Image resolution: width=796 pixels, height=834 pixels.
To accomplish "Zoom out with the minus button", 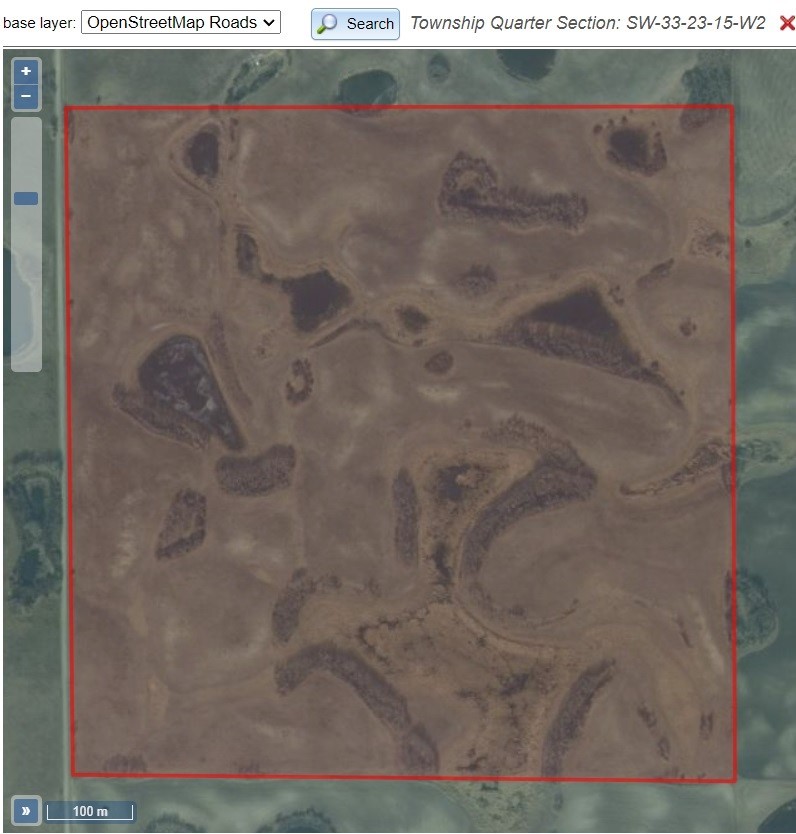I will [26, 97].
